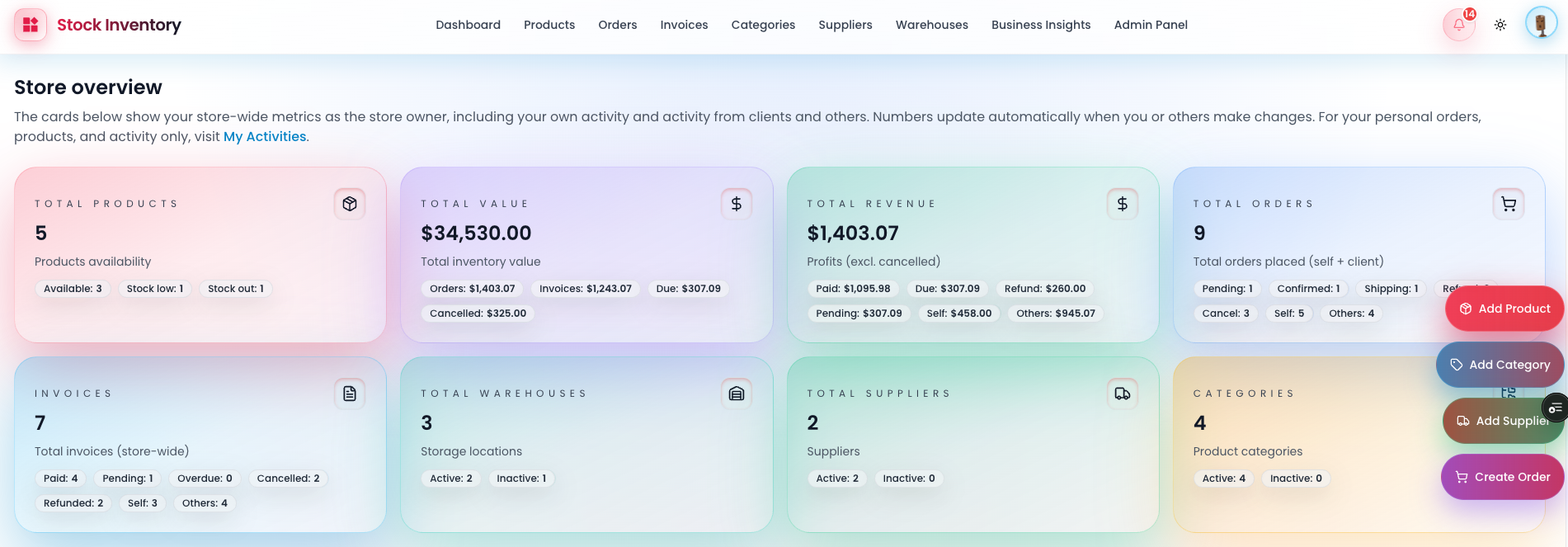Open the user profile avatar menu
This screenshot has width=1568, height=547.
coord(1540,24)
